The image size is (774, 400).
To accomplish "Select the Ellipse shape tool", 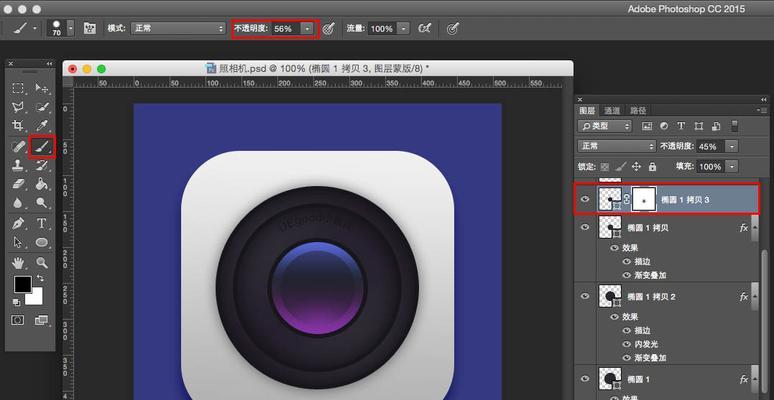I will pyautogui.click(x=42, y=242).
